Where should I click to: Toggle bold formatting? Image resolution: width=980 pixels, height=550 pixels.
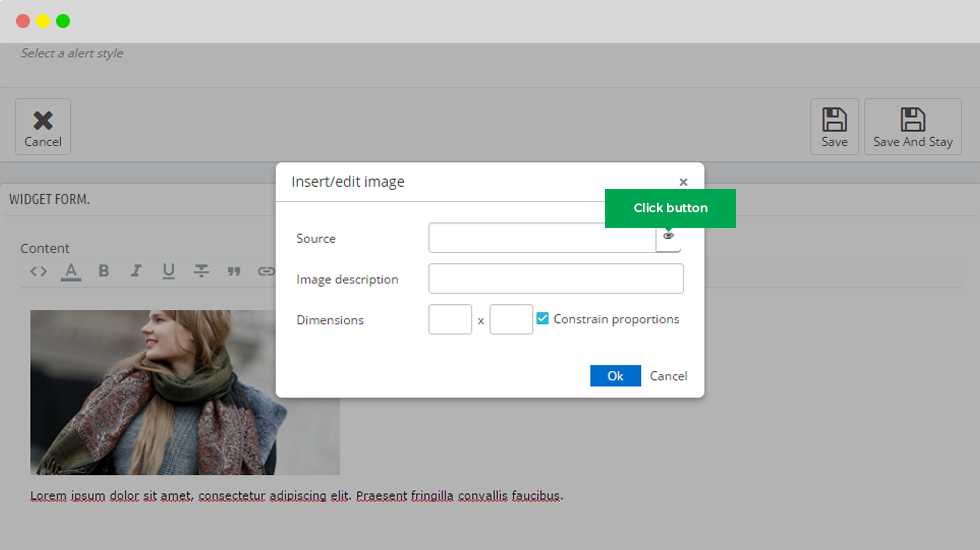104,271
